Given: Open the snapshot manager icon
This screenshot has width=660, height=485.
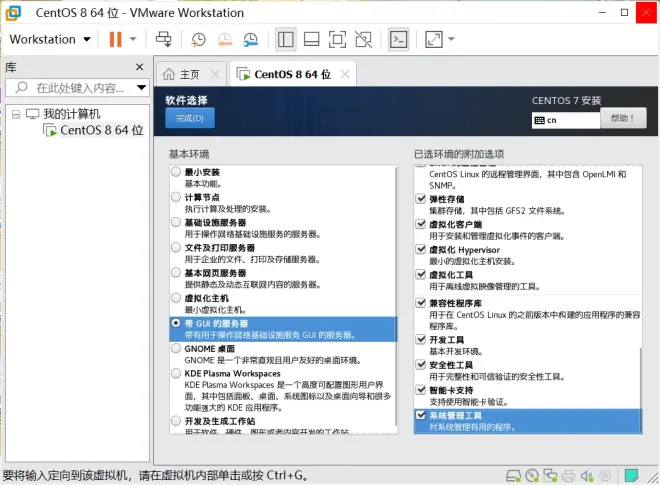Looking at the screenshot, I should tap(251, 40).
